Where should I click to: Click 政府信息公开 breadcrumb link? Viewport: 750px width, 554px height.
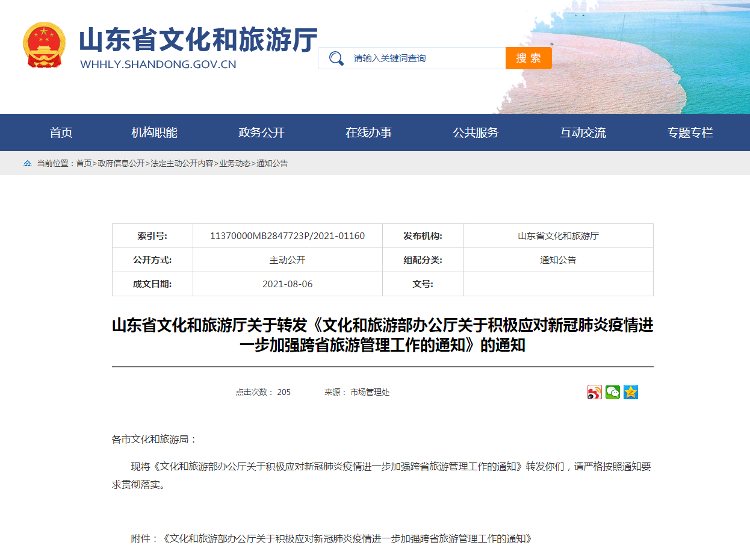click(120, 163)
